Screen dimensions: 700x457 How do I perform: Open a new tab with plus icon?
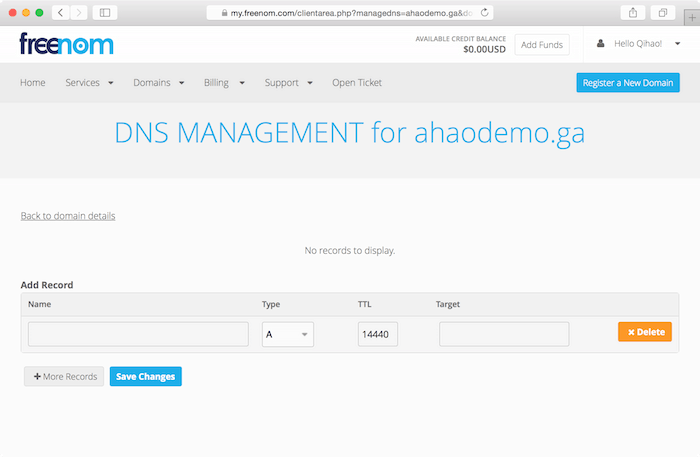coord(692,18)
